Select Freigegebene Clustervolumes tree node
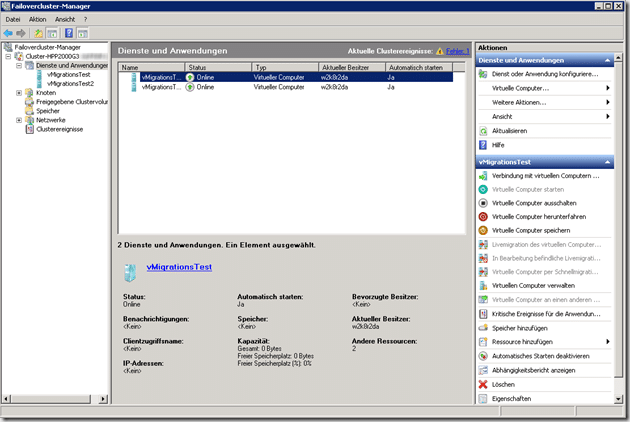Screen dimensions: 630x422 click(72, 102)
